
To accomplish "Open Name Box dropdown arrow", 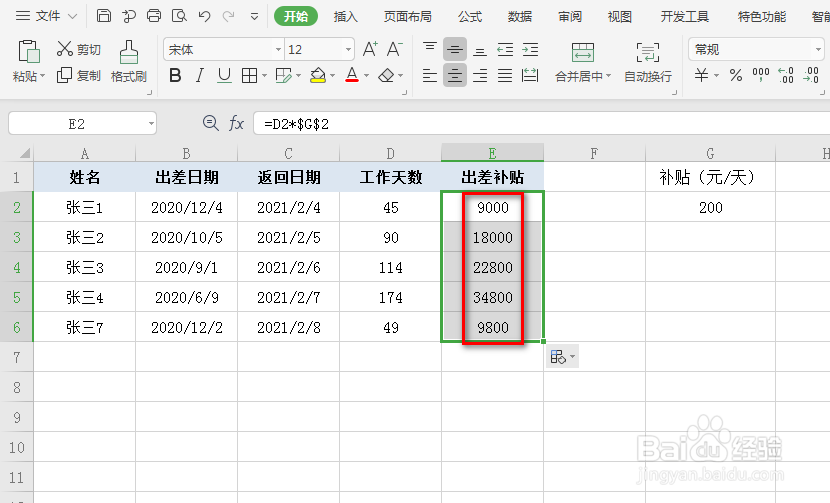I will tap(151, 124).
